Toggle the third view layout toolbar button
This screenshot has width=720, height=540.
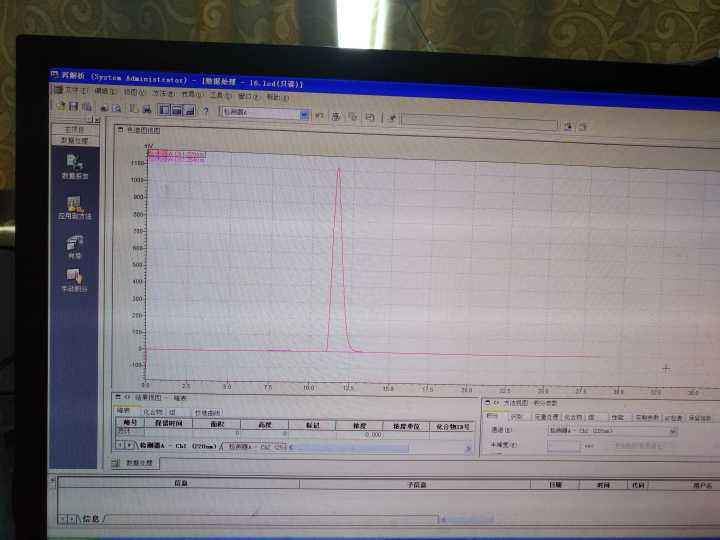[x=189, y=110]
